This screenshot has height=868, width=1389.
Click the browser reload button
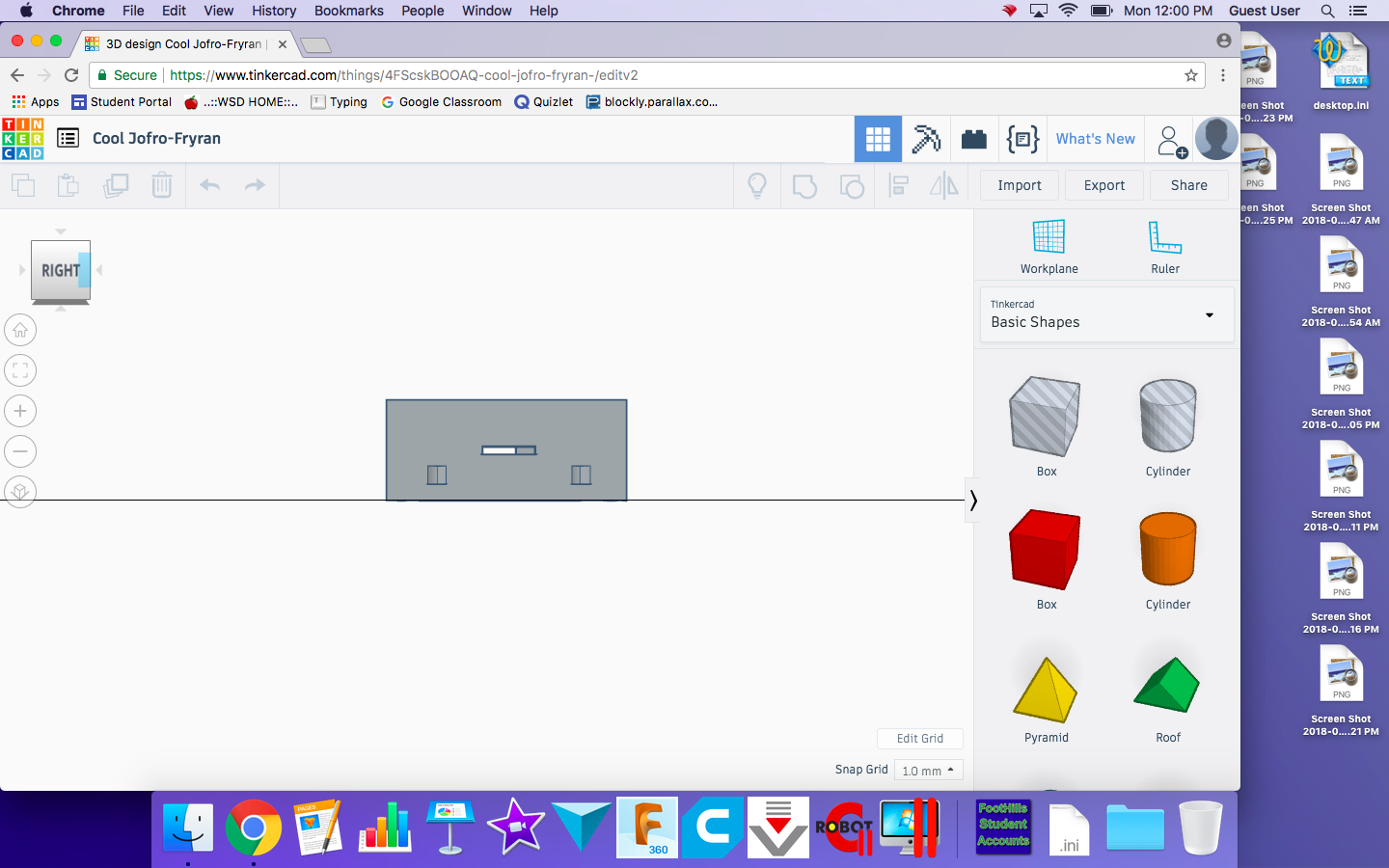(71, 75)
